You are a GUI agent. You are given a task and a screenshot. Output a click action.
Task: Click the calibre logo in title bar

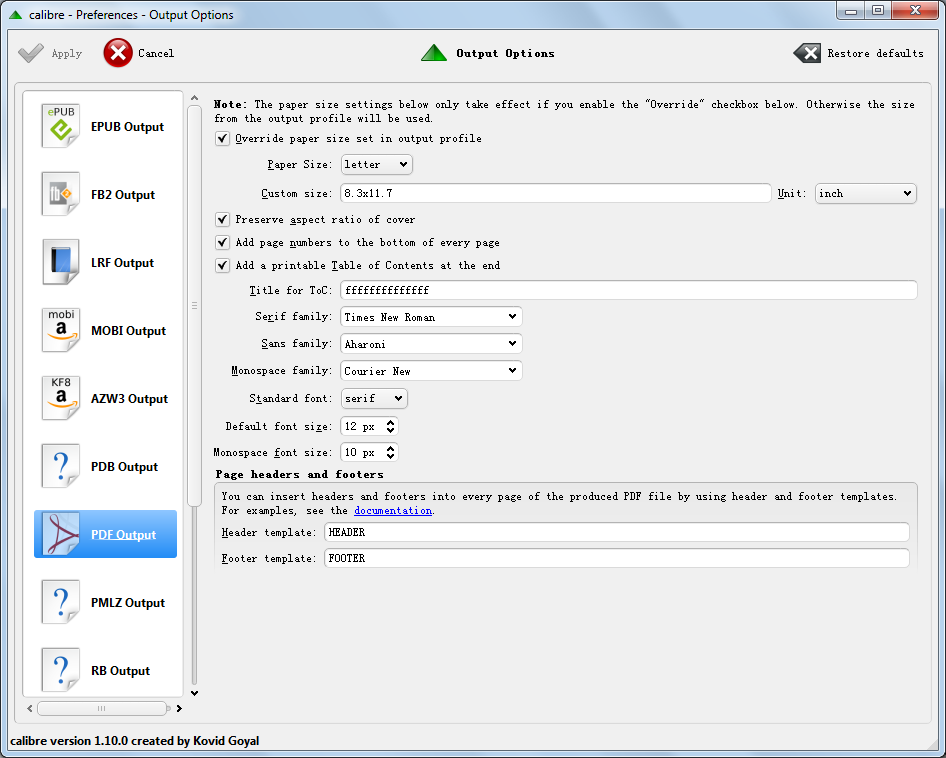click(x=16, y=14)
